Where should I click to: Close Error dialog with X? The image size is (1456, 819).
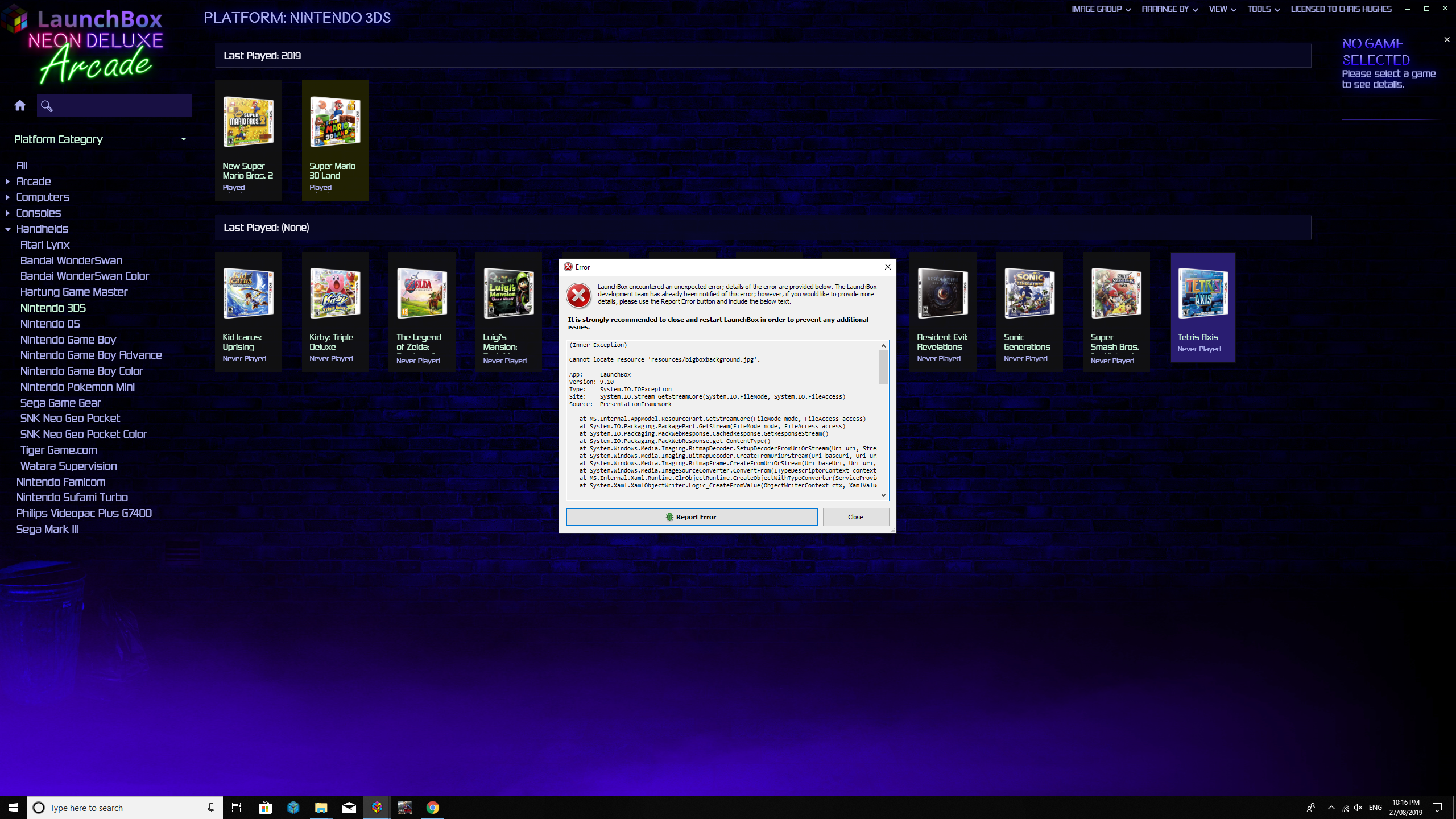tap(887, 267)
